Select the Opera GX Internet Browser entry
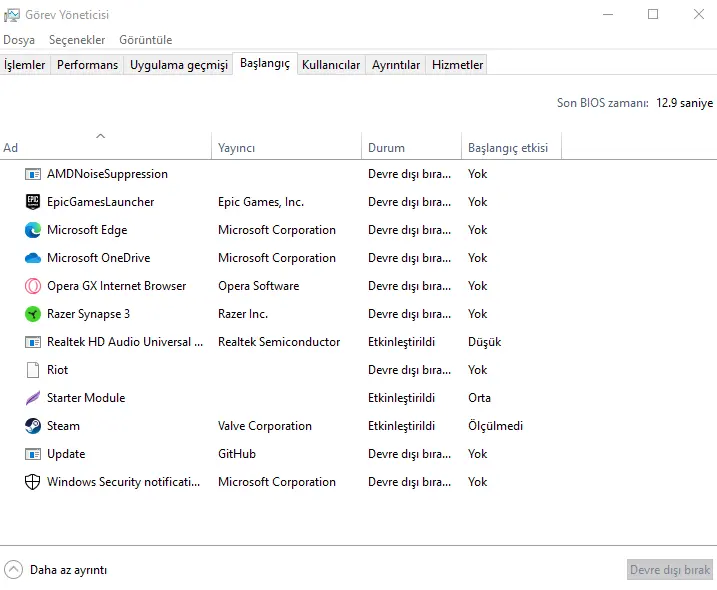717x590 pixels. click(x=117, y=286)
